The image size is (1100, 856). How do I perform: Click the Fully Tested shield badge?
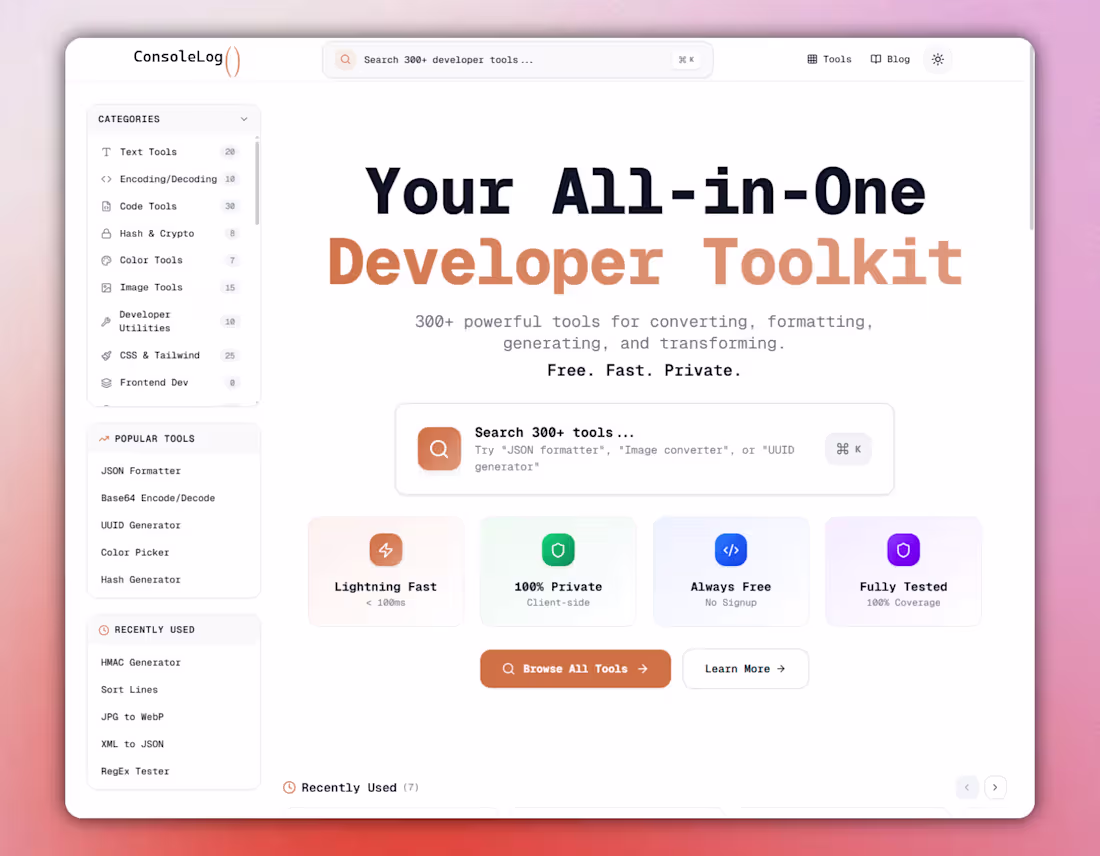903,549
